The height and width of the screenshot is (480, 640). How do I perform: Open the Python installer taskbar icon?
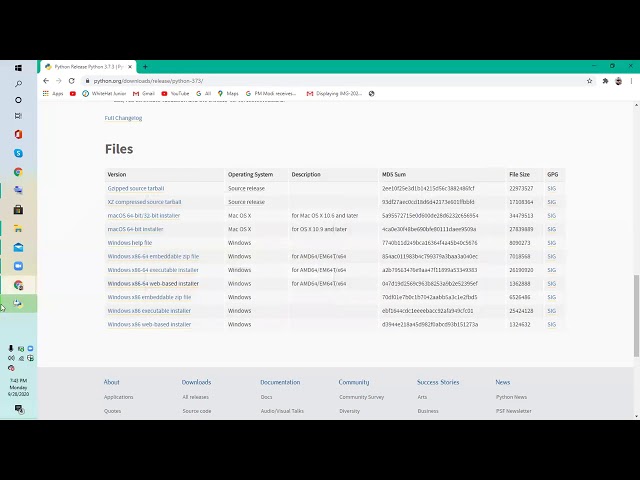18,304
